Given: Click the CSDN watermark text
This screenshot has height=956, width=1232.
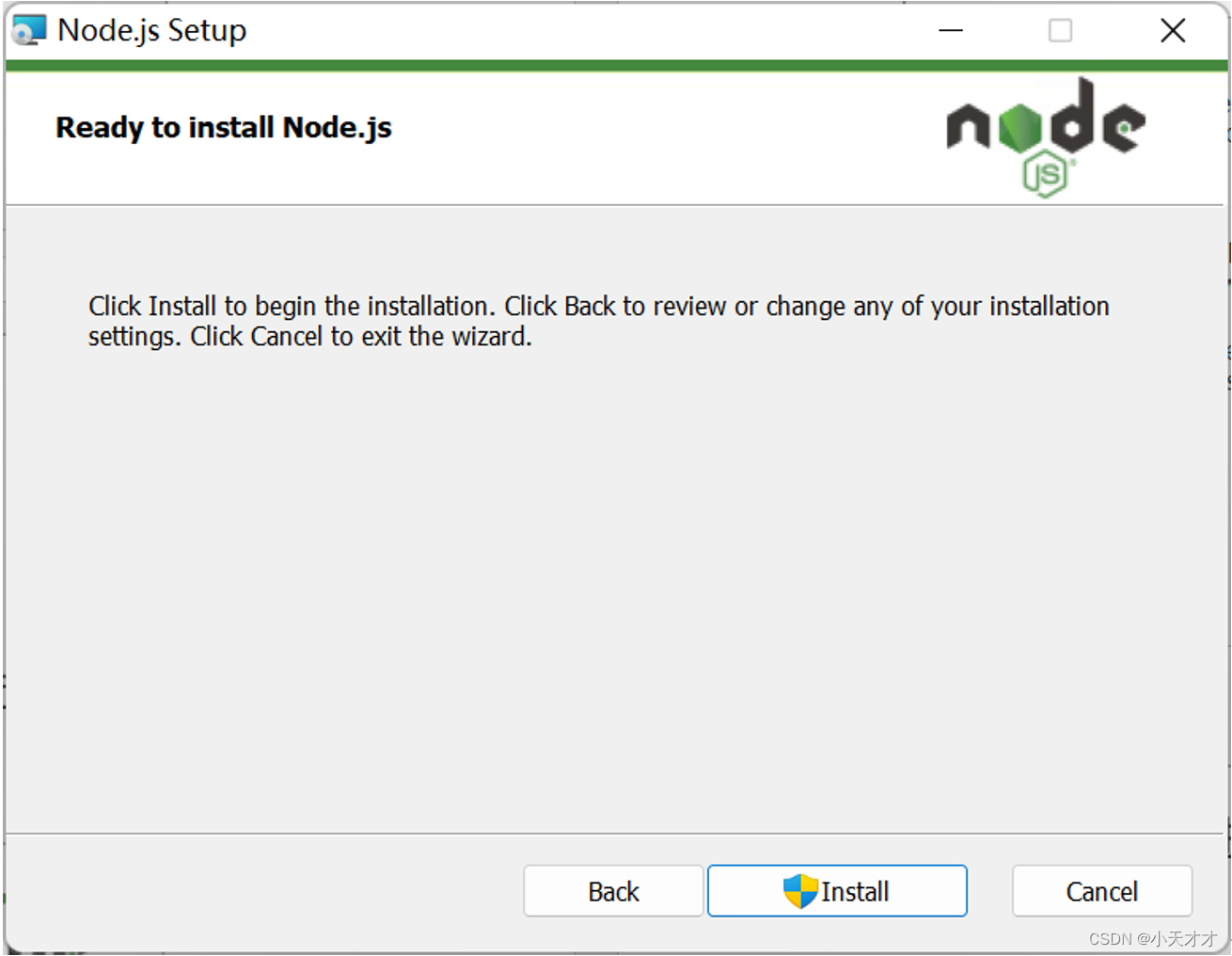Looking at the screenshot, I should (x=1152, y=939).
